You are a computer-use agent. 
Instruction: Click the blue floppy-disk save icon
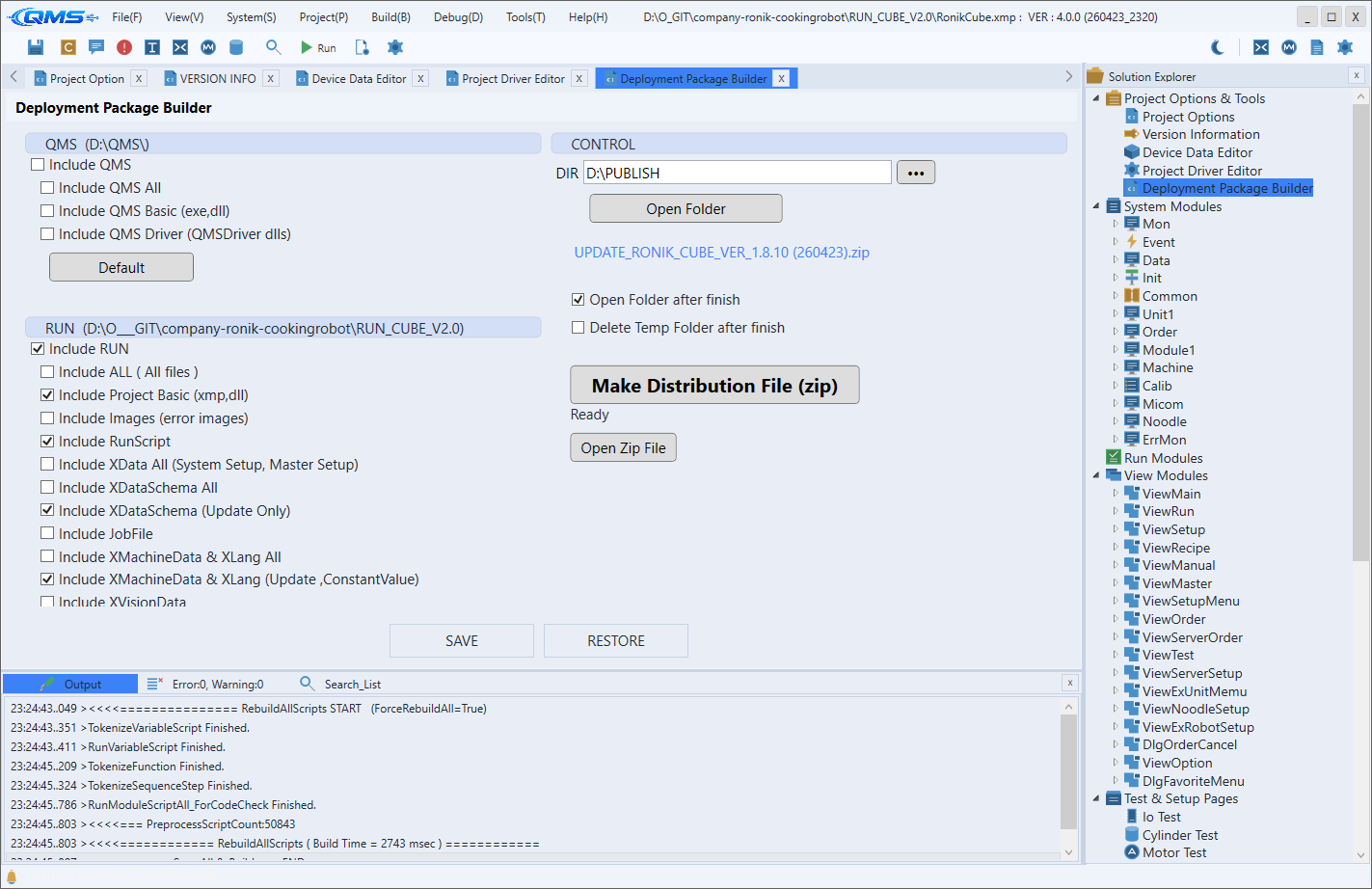pos(36,47)
